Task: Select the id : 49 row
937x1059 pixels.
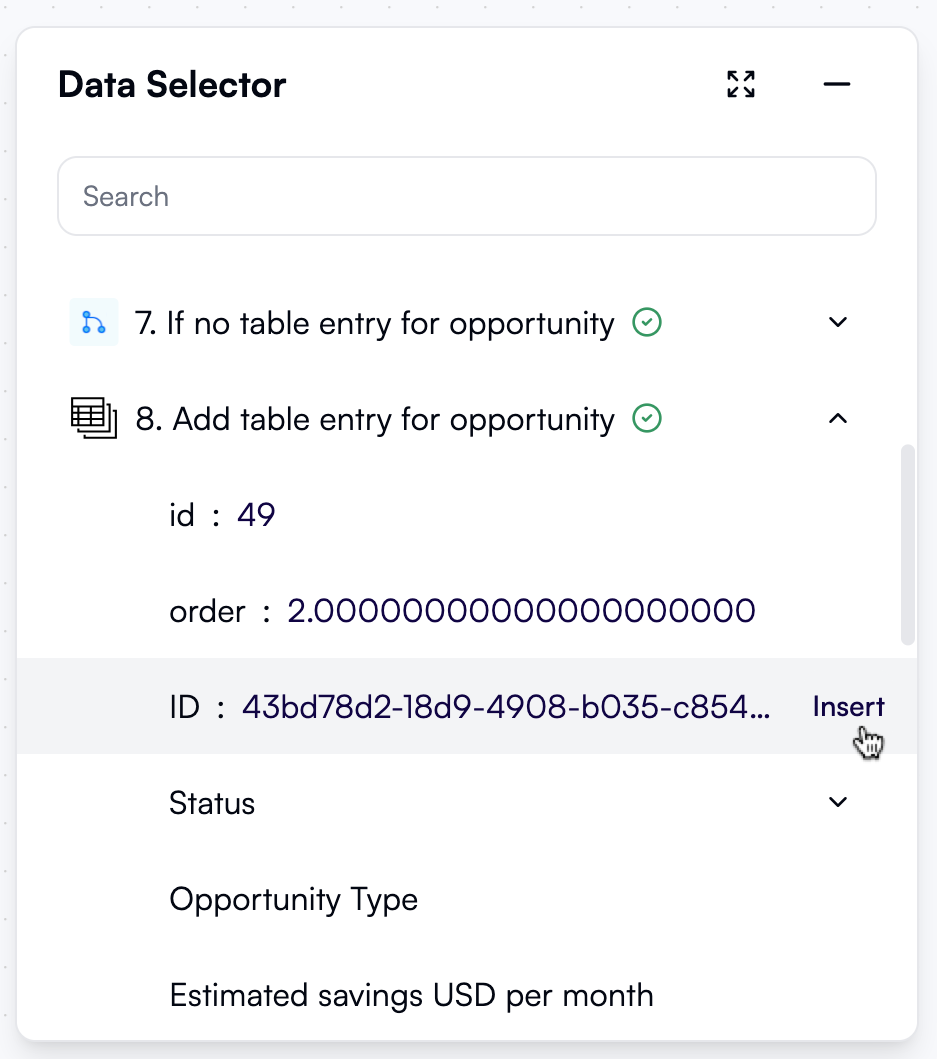Action: [222, 515]
